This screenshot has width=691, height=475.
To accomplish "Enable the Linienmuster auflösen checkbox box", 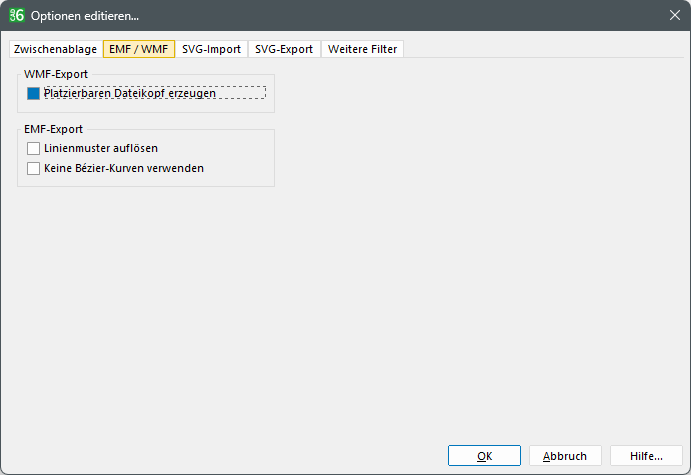I will coord(34,148).
